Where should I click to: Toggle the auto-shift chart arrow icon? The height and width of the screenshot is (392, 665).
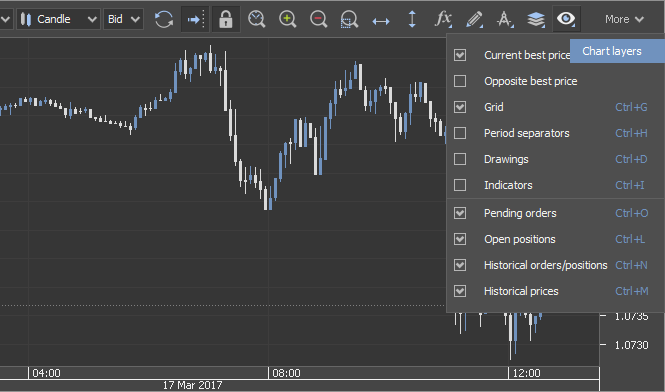click(195, 19)
